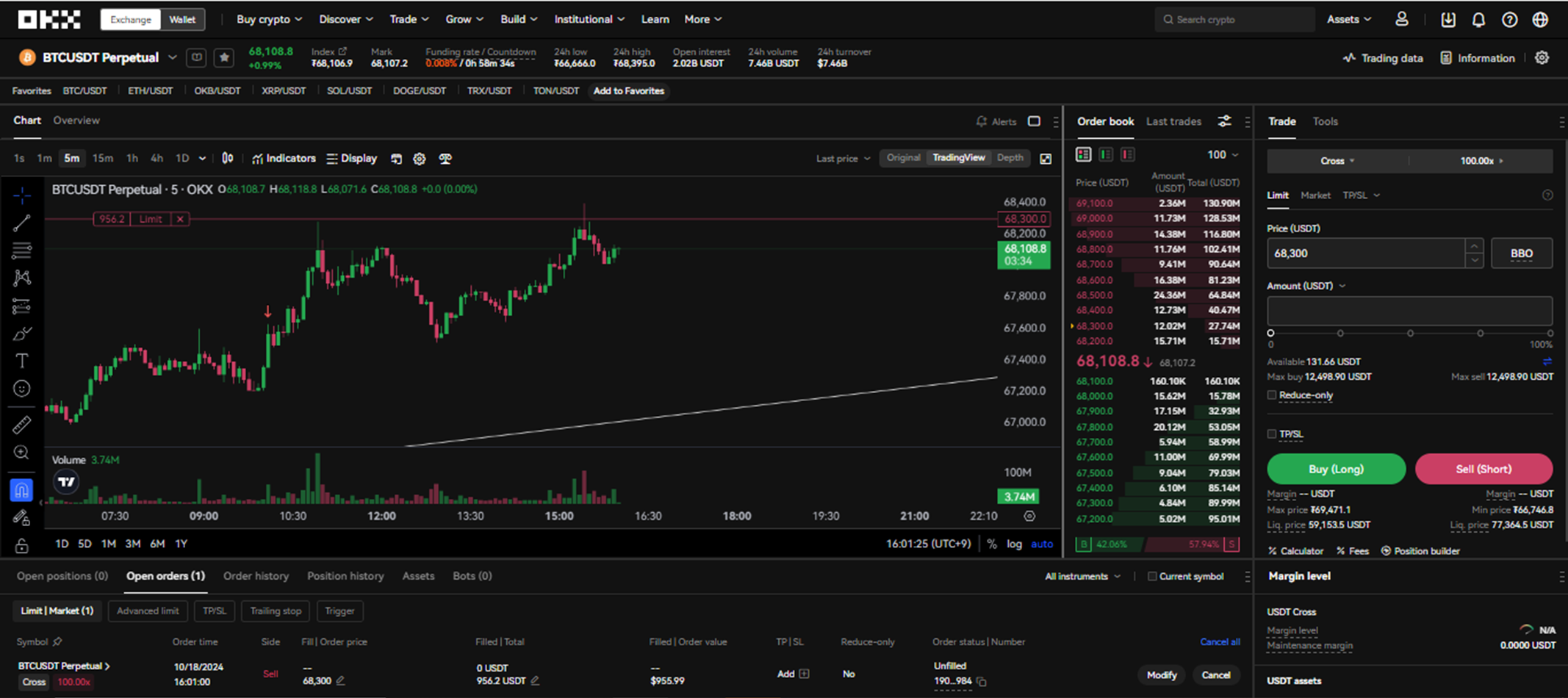Image resolution: width=1568 pixels, height=698 pixels.
Task: Click the BBO button
Action: [1522, 253]
